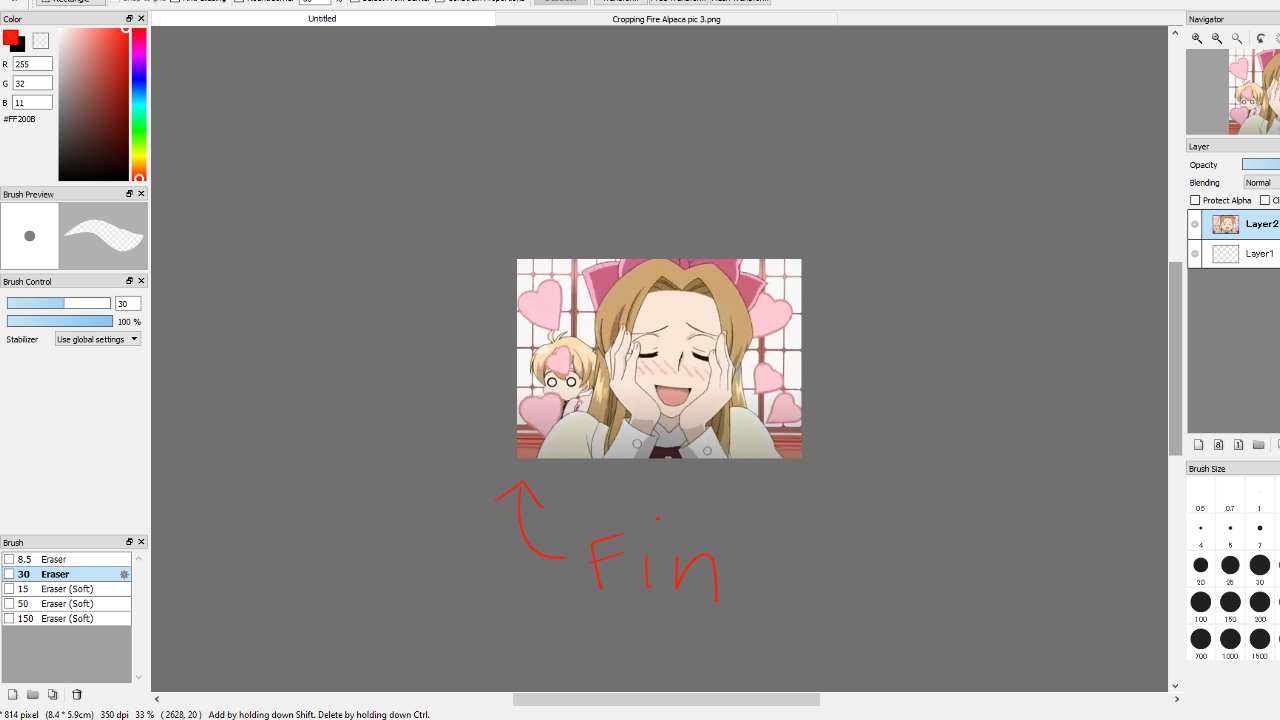Image resolution: width=1280 pixels, height=720 pixels.
Task: Float the Color panel
Action: (x=129, y=19)
